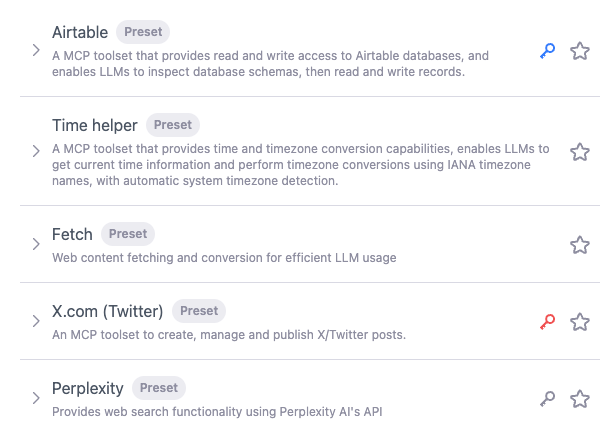Click the Preset badge beside X.com (Twitter)
The image size is (607, 435).
199,311
